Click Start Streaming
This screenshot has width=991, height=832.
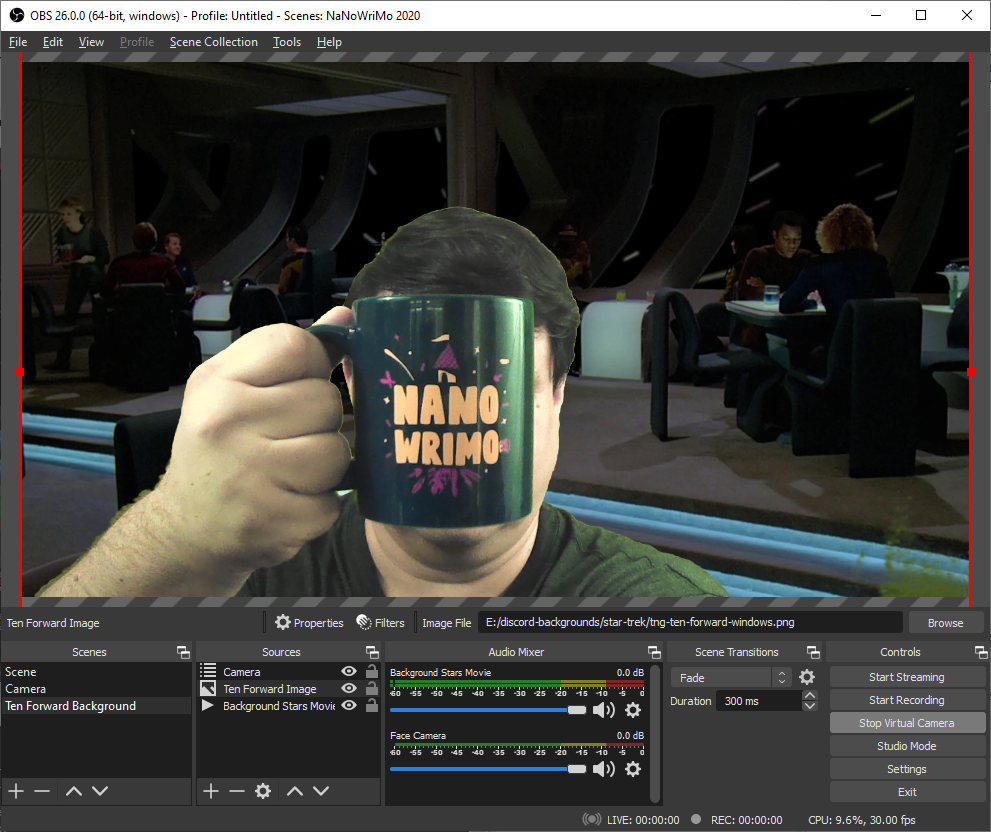pyautogui.click(x=907, y=677)
